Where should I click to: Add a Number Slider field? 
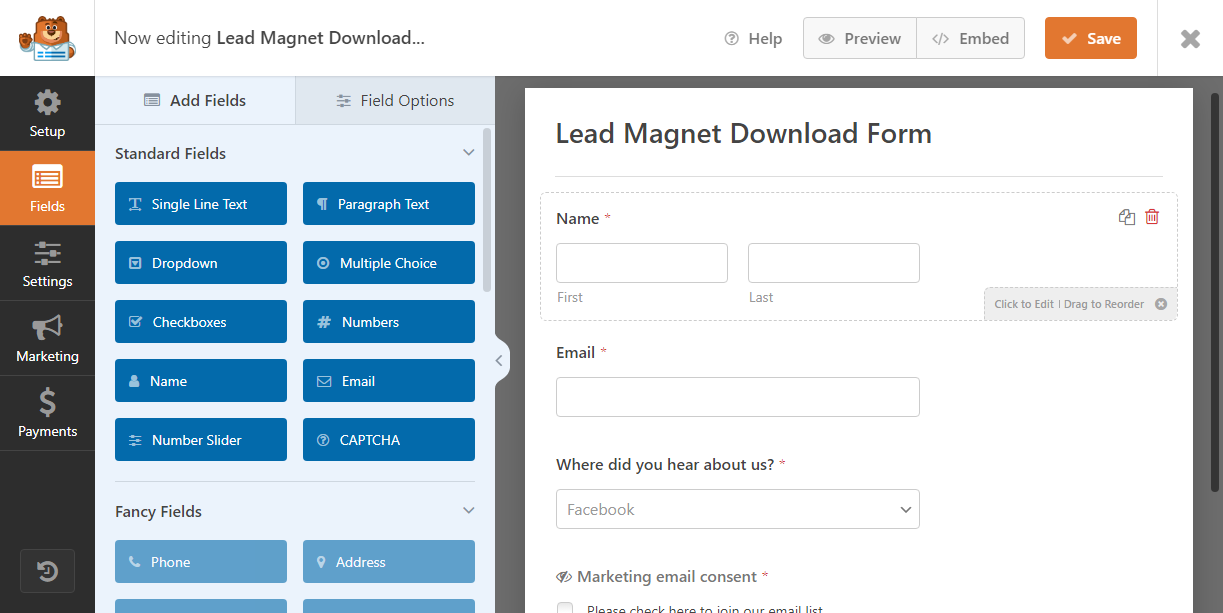click(x=201, y=440)
